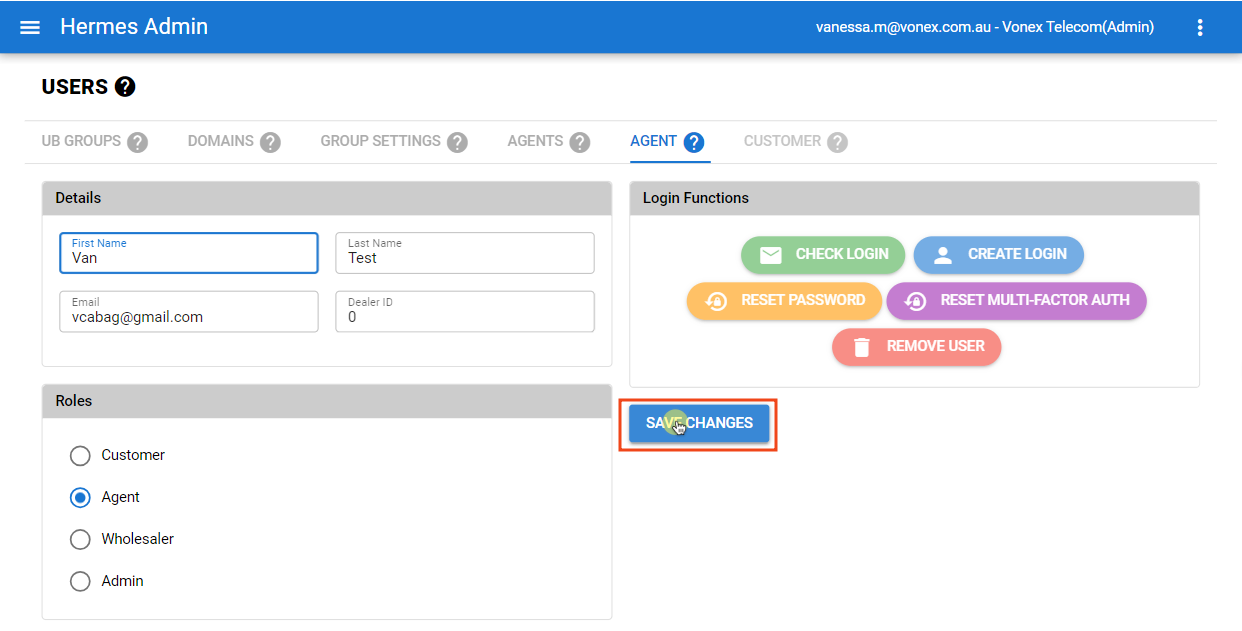
Task: Switch to the Domains tab
Action: 220,141
